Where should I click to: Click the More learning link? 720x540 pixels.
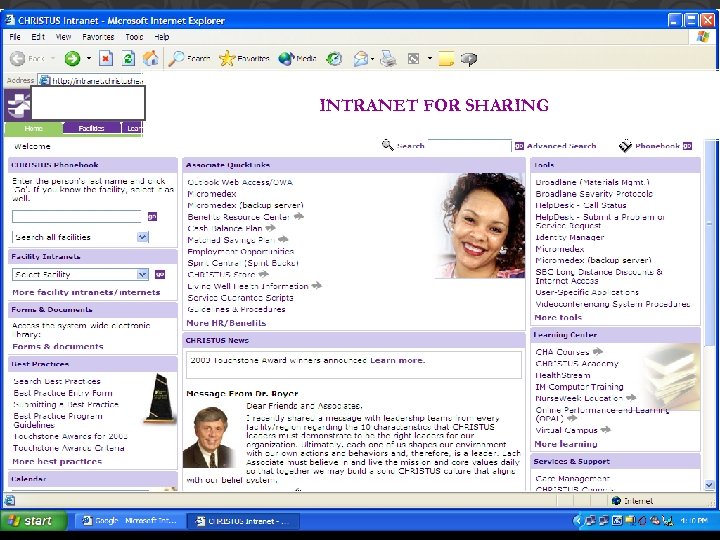(566, 444)
